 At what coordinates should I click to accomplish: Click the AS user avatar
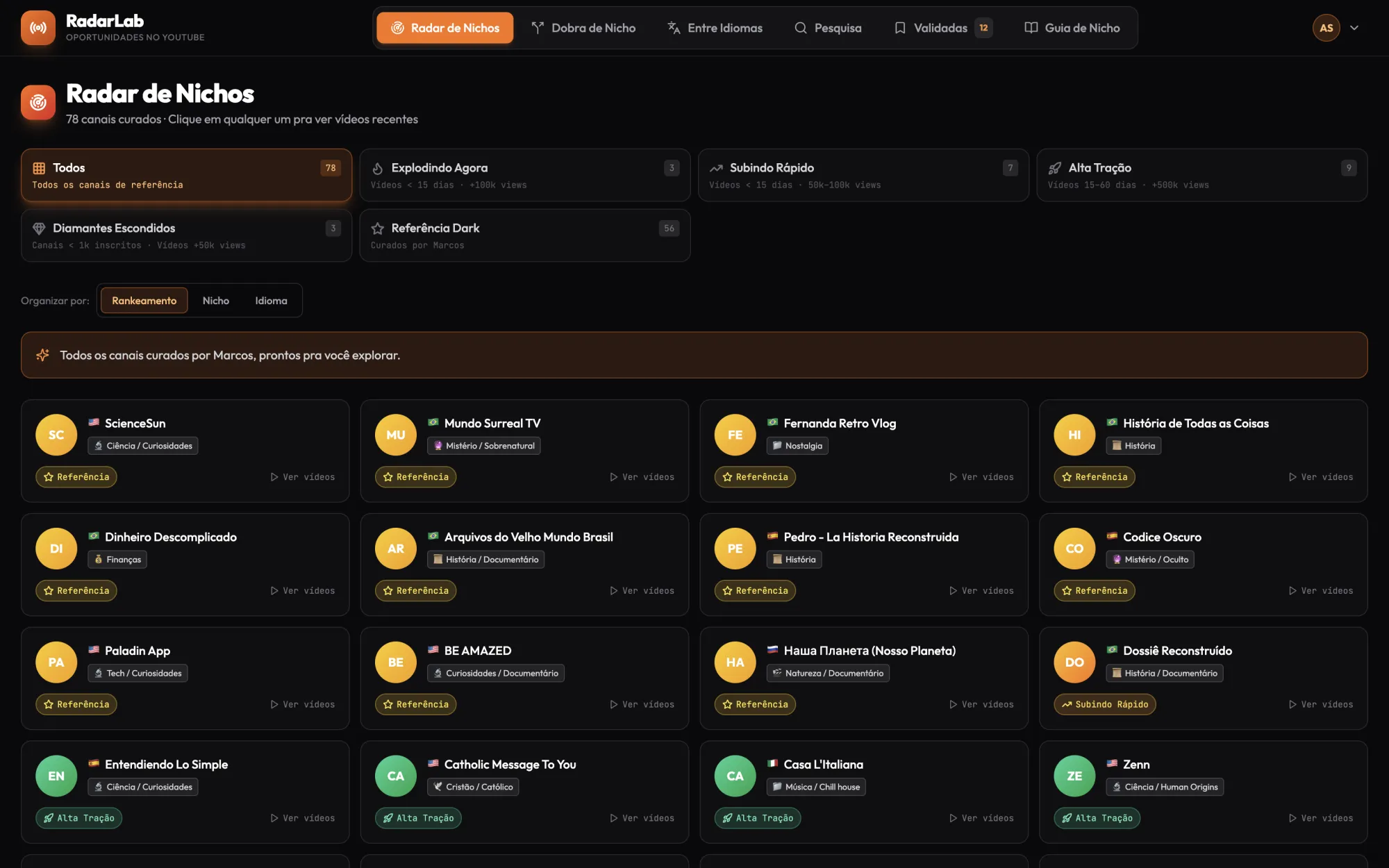(x=1326, y=28)
